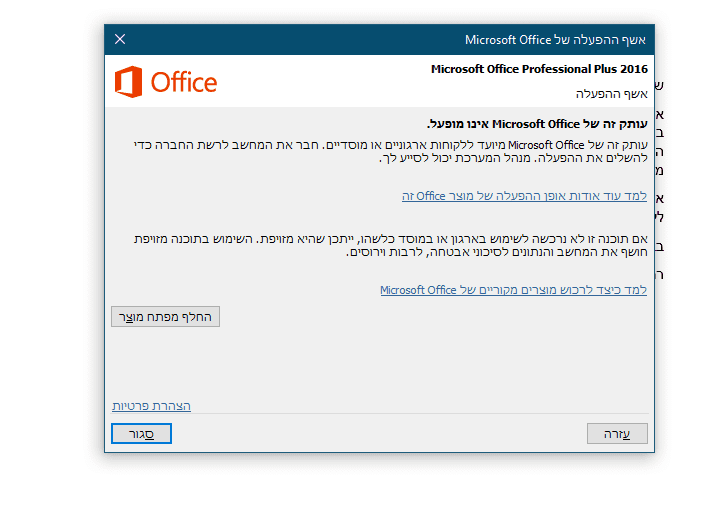The height and width of the screenshot is (532, 717).
Task: Click the empty space above the privacy link
Action: 380,365
